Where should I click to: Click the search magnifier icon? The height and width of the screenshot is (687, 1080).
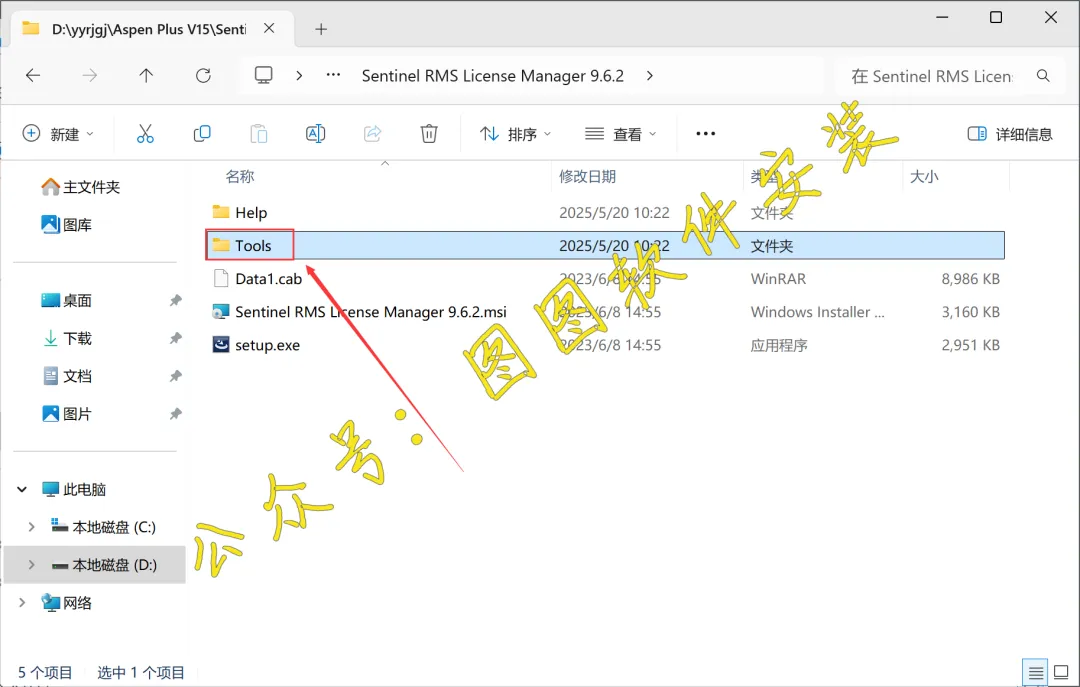point(1043,76)
